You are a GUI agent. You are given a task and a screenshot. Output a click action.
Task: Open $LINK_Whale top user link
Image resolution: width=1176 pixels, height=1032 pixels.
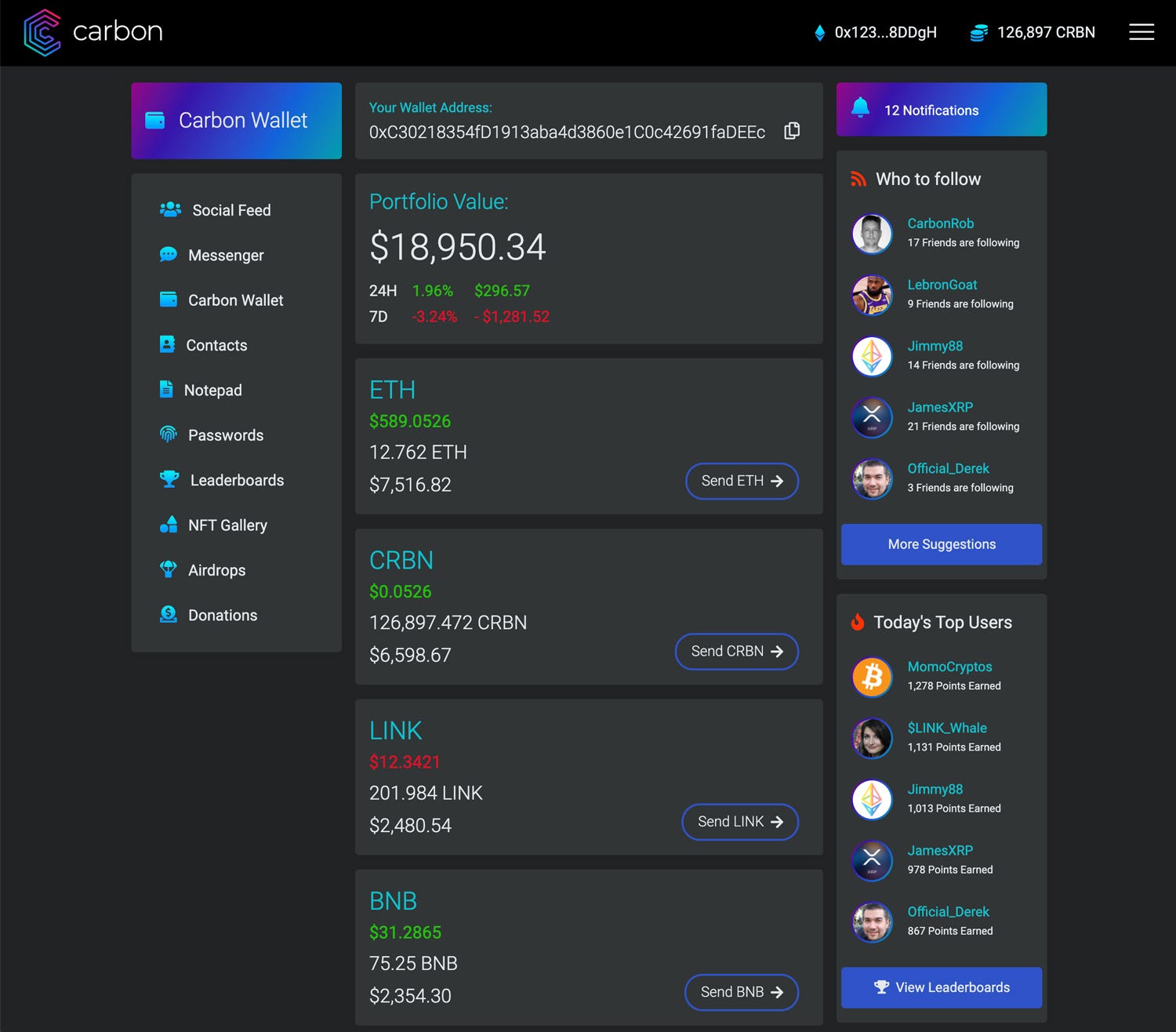click(x=947, y=728)
